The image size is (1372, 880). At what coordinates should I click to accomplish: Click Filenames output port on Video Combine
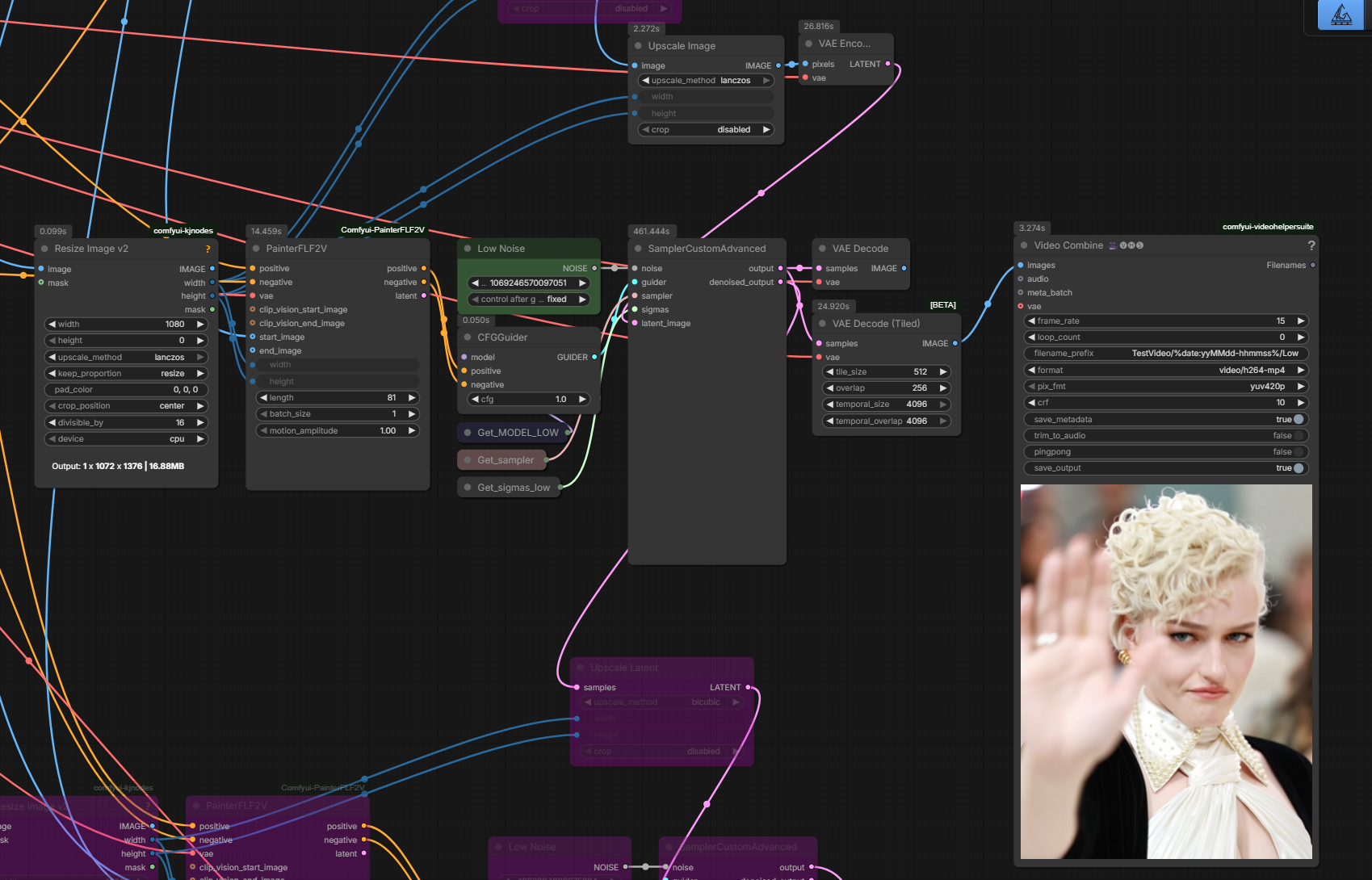[x=1313, y=265]
